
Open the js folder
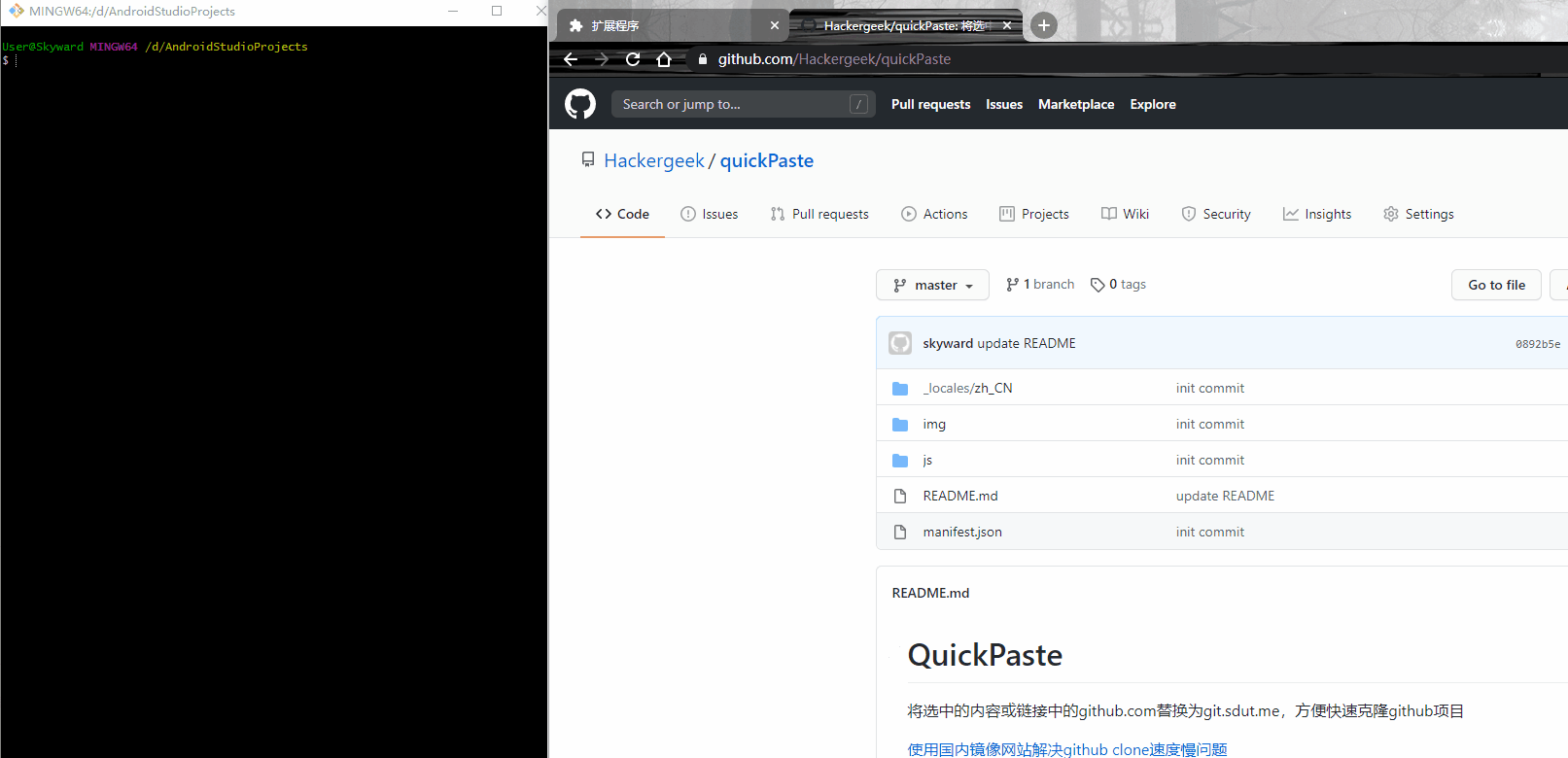[927, 460]
